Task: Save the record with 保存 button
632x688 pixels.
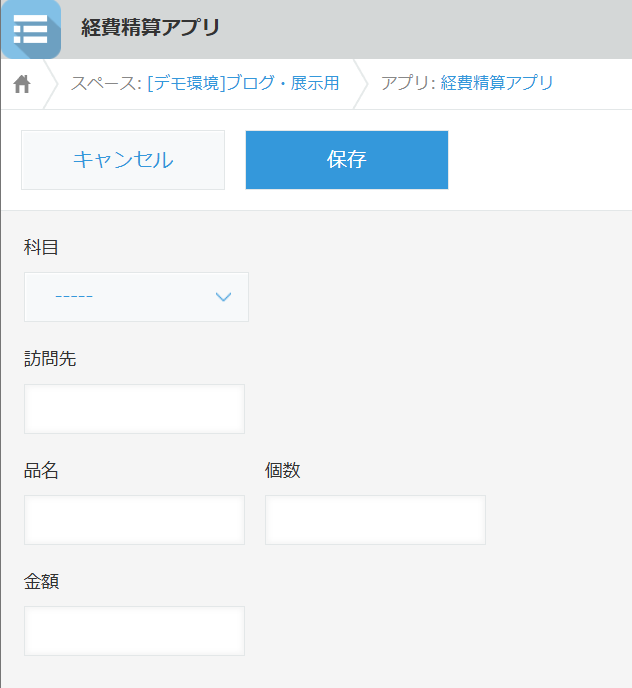Action: tap(346, 160)
